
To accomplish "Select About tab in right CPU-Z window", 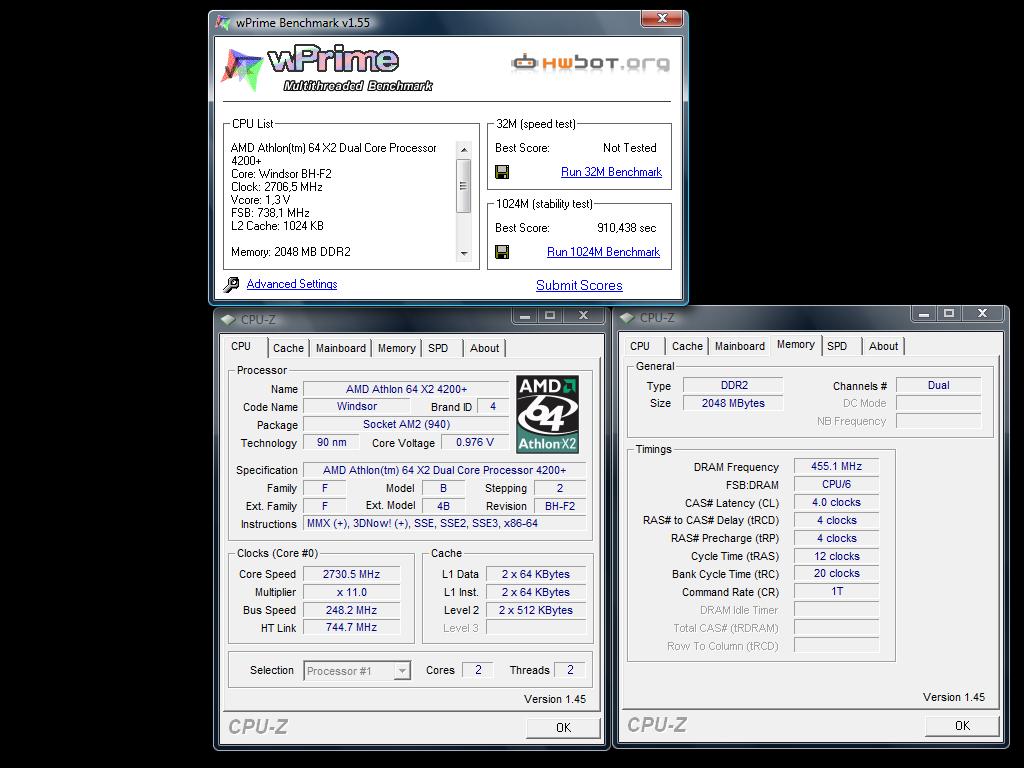I will (883, 346).
